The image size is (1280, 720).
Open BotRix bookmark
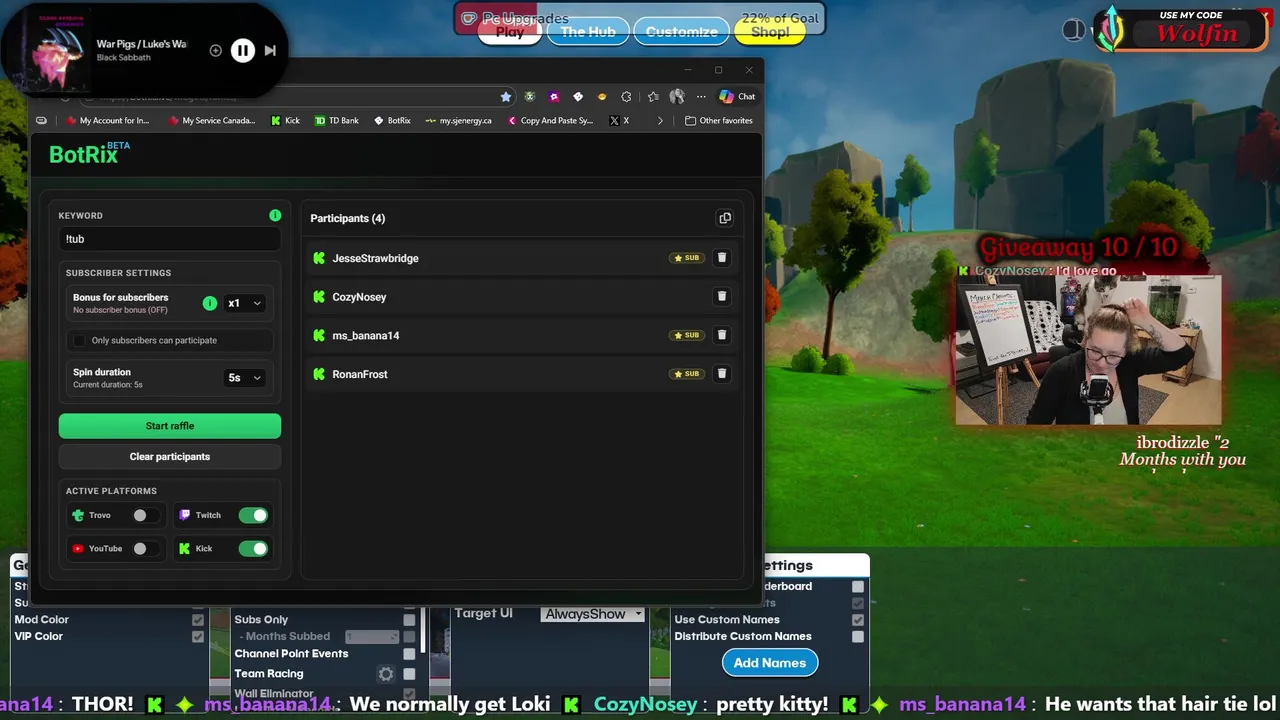pyautogui.click(x=392, y=120)
